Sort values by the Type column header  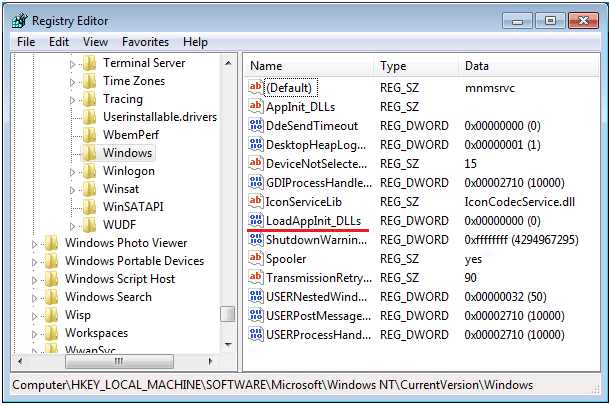tap(416, 66)
